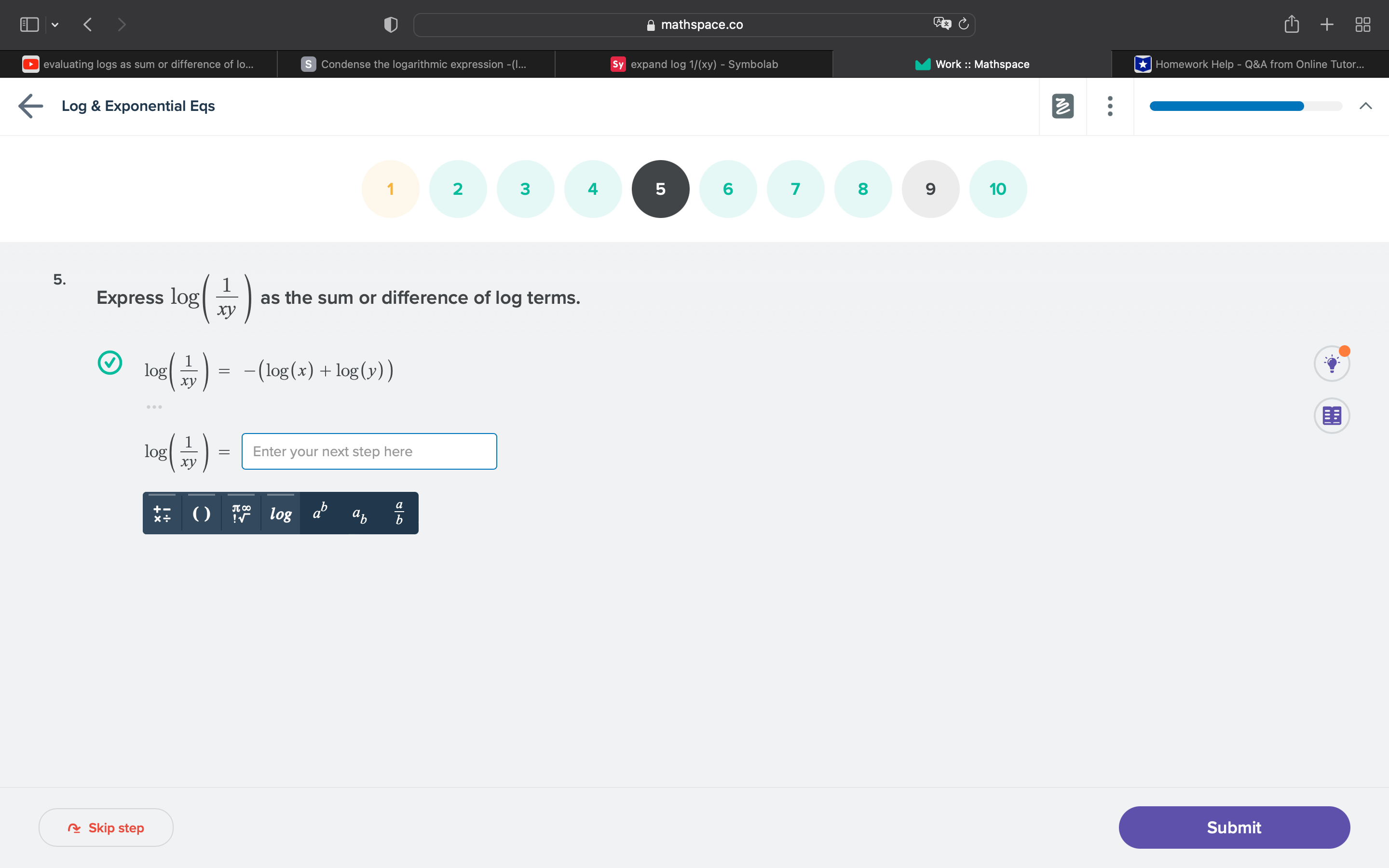1389x868 pixels.
Task: Click the blue progress bar
Action: 1226,106
